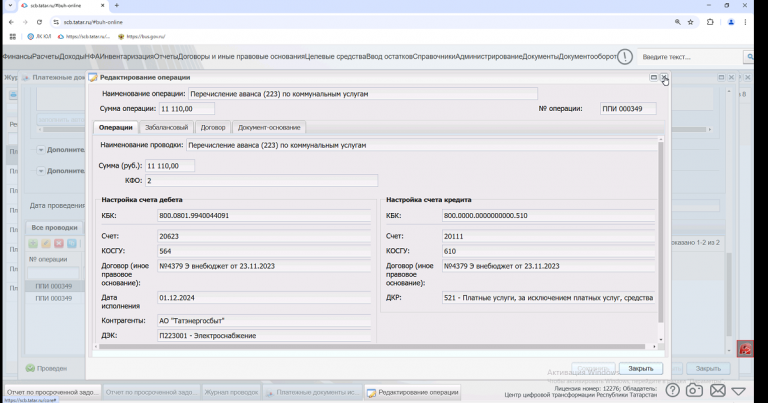
Task: Switch to the 'Забалансовый' tab
Action: point(167,127)
